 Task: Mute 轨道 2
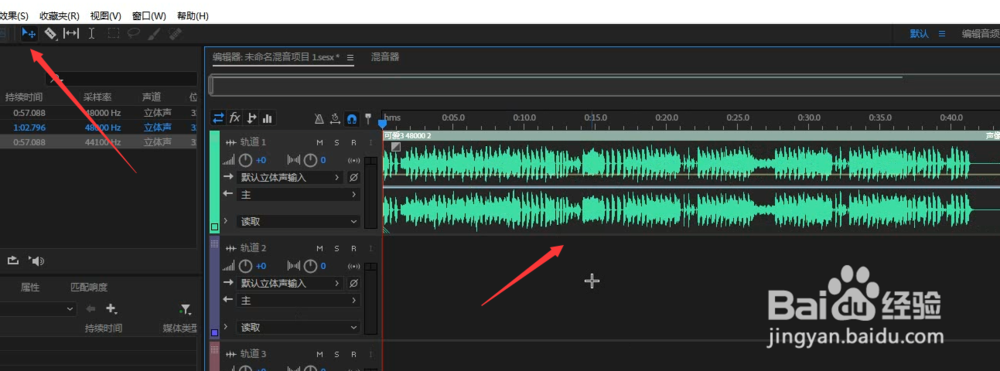[320, 248]
